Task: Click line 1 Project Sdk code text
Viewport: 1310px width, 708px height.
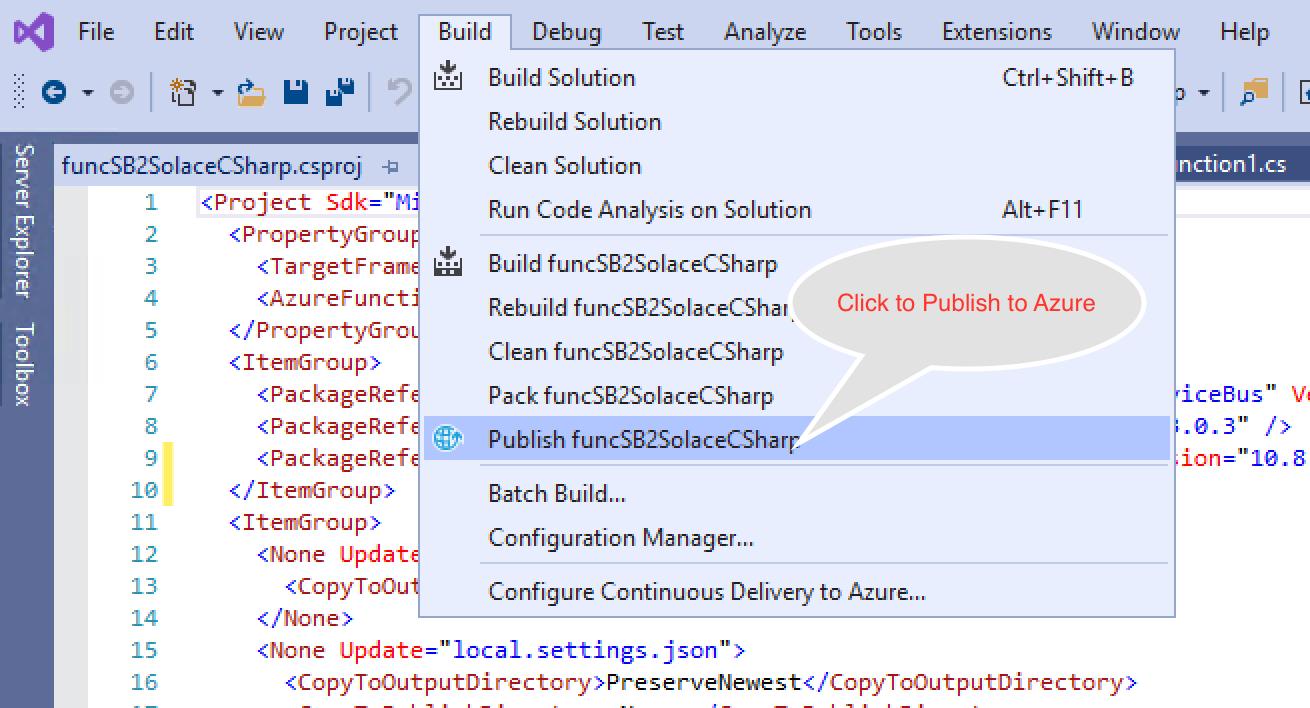Action: 300,202
